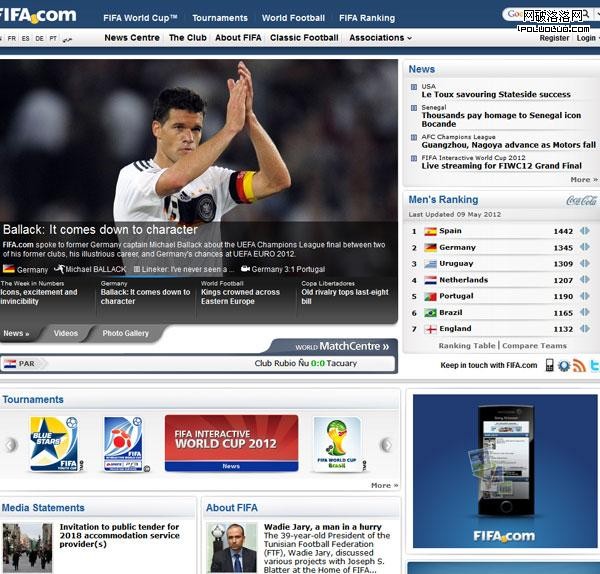
Task: Open About FIFA in navigation bar
Action: (x=238, y=38)
